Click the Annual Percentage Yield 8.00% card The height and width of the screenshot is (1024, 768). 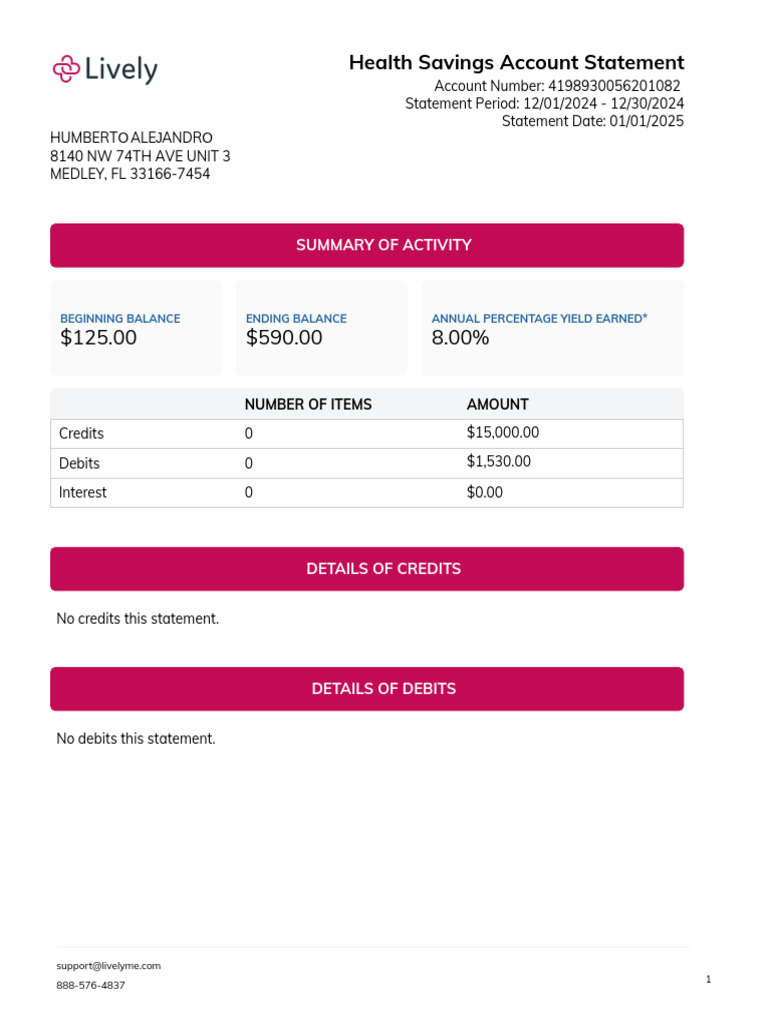[x=552, y=329]
